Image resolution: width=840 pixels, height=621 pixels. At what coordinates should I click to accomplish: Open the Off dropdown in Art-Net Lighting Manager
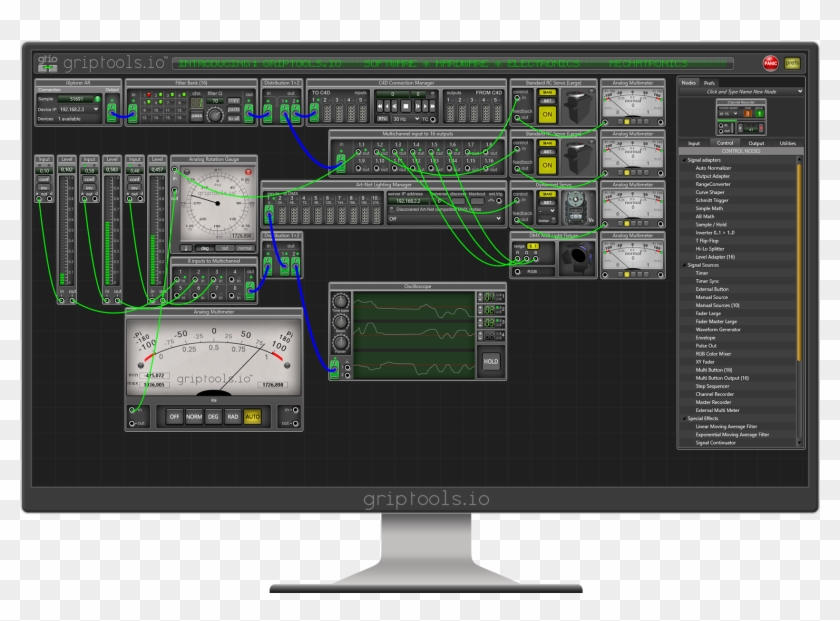[446, 220]
